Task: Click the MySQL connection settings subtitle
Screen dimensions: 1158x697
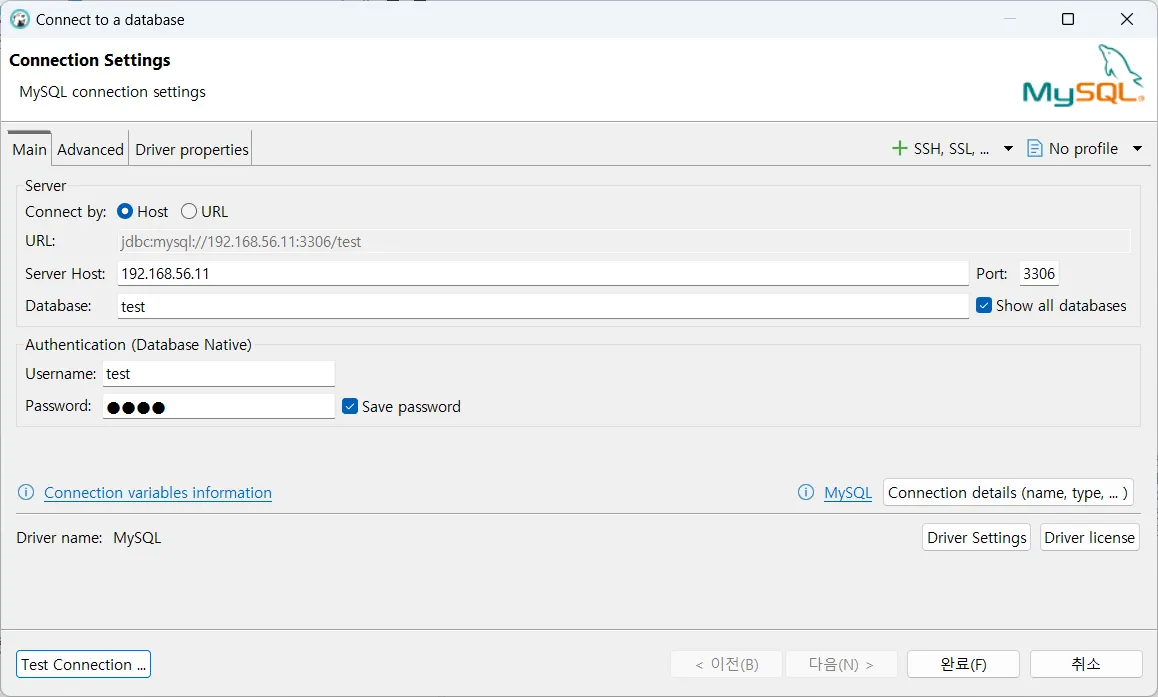Action: (x=112, y=92)
